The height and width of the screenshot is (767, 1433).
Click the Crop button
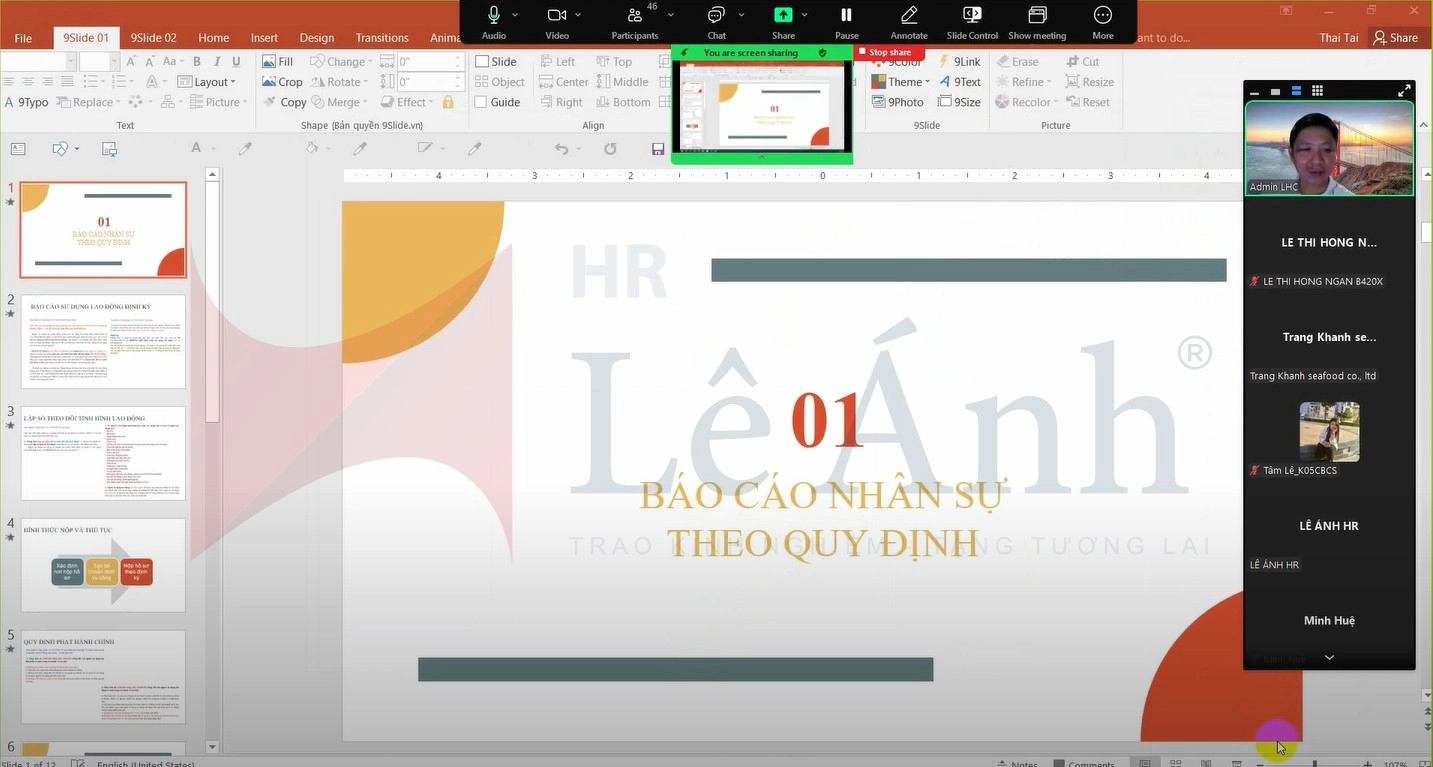[282, 82]
